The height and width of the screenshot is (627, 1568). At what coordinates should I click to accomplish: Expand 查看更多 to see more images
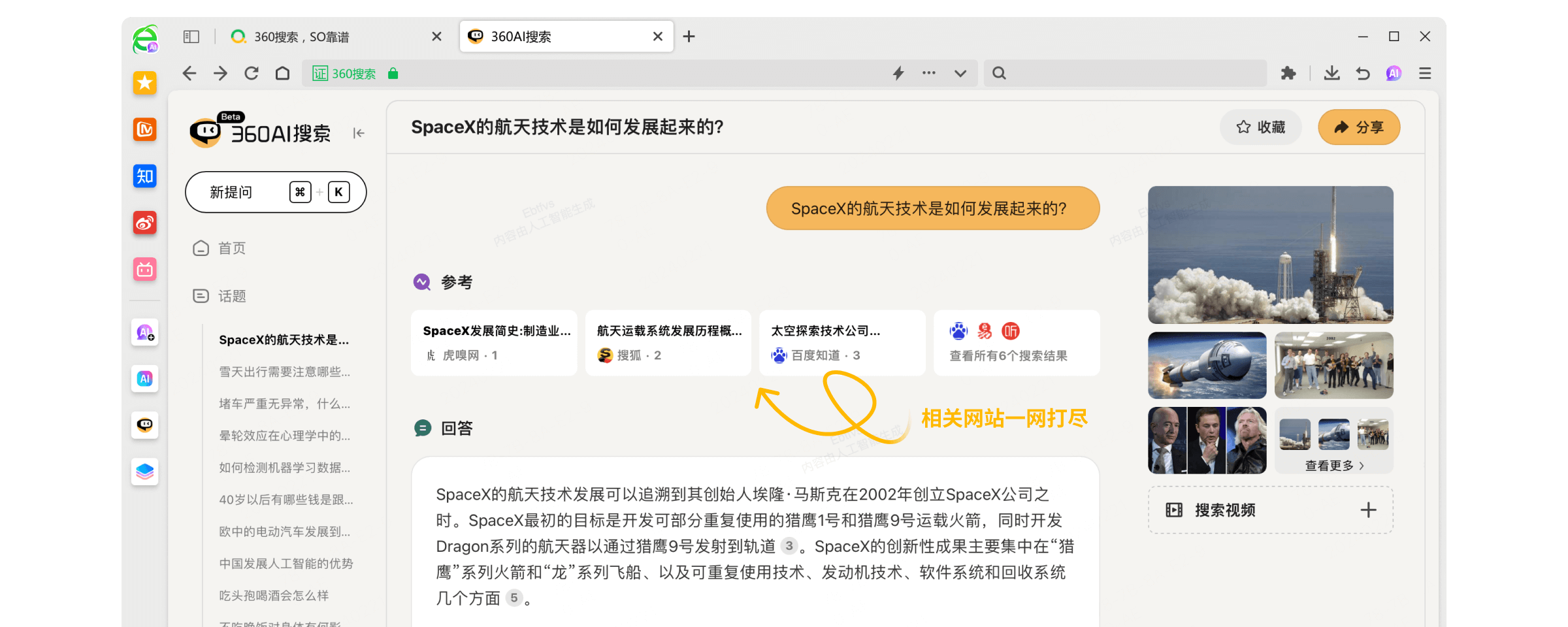point(1335,465)
